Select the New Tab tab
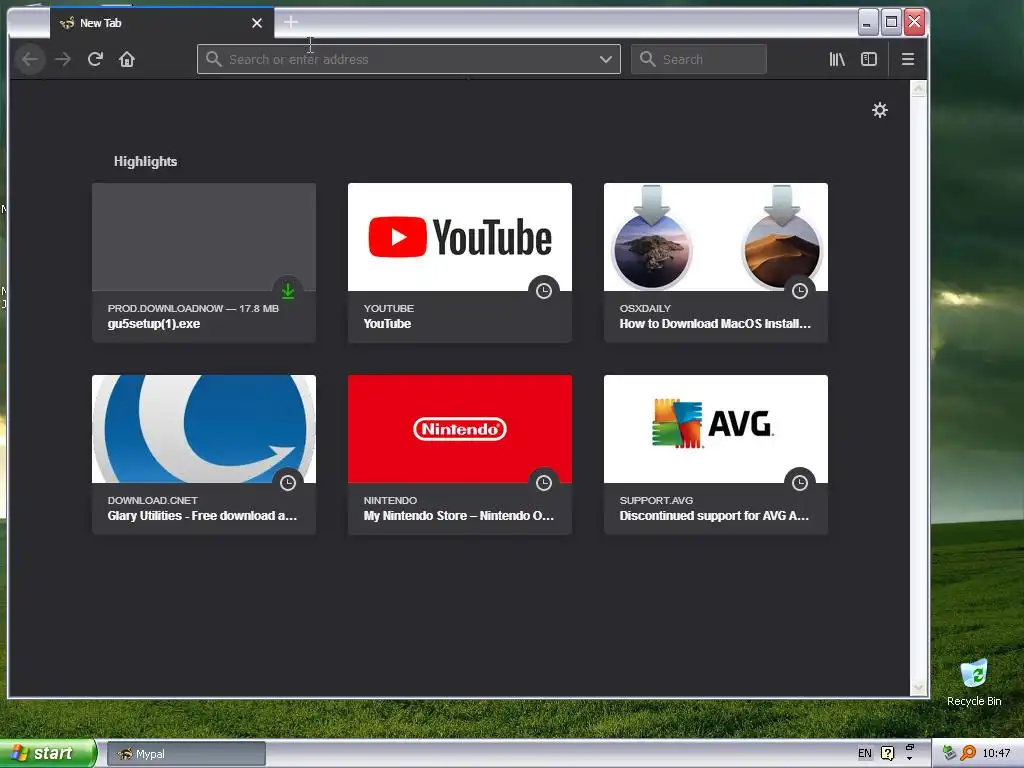The height and width of the screenshot is (768, 1024). coord(162,23)
